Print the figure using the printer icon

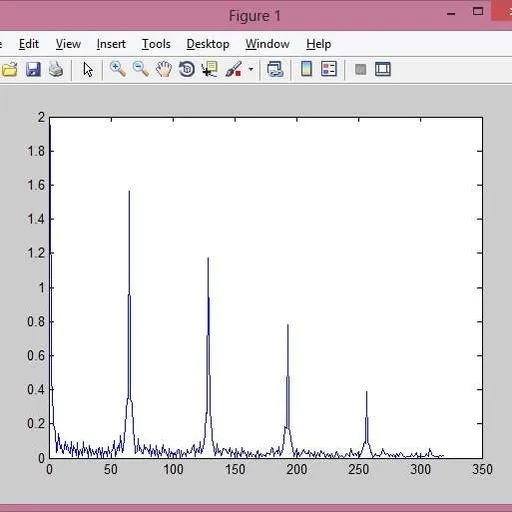pyautogui.click(x=56, y=70)
